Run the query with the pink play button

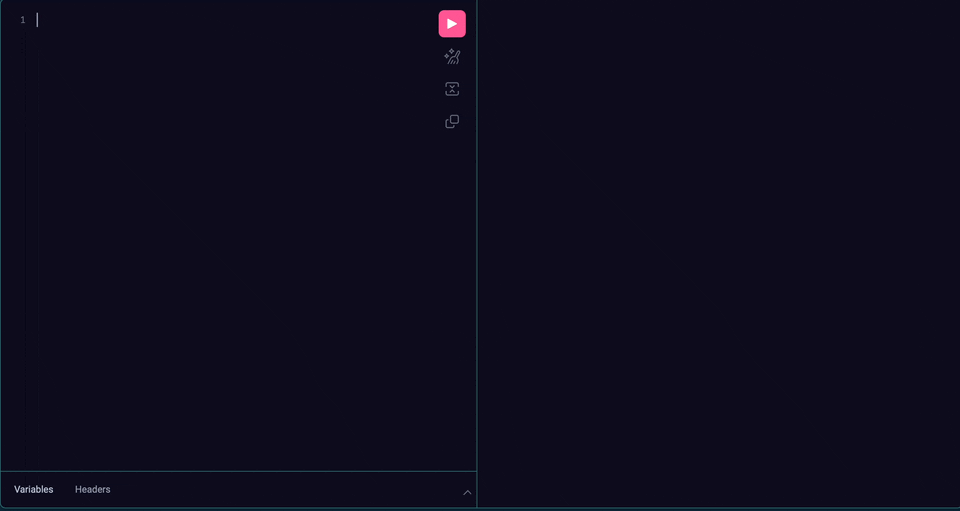(x=452, y=24)
